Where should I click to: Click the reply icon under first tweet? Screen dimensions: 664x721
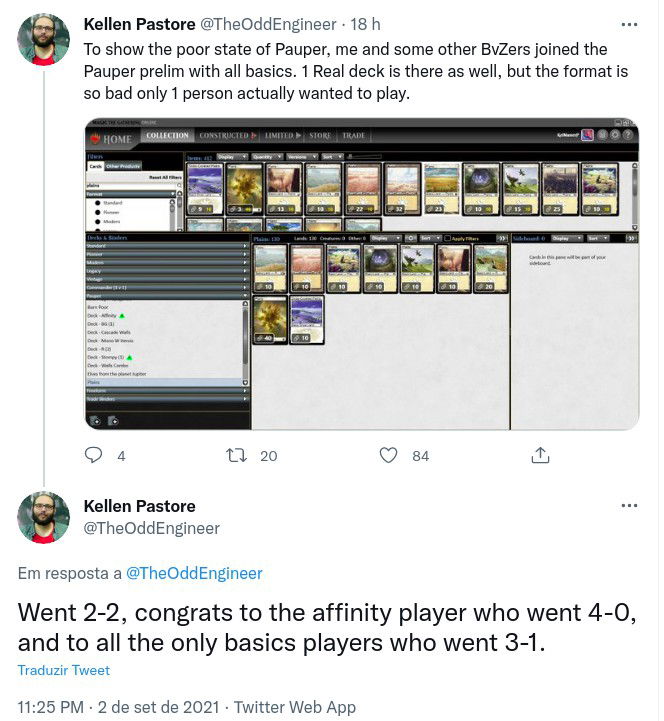tap(93, 455)
